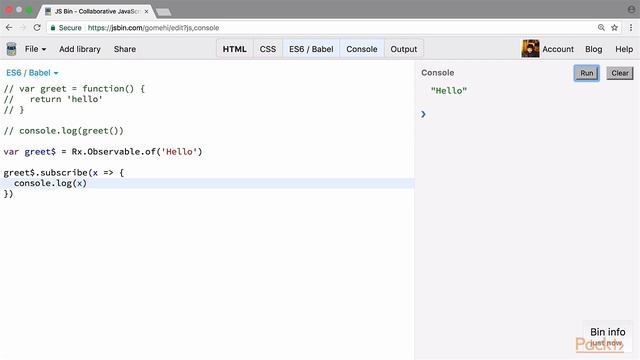Toggle the CSS panel
The image size is (640, 360).
(268, 49)
